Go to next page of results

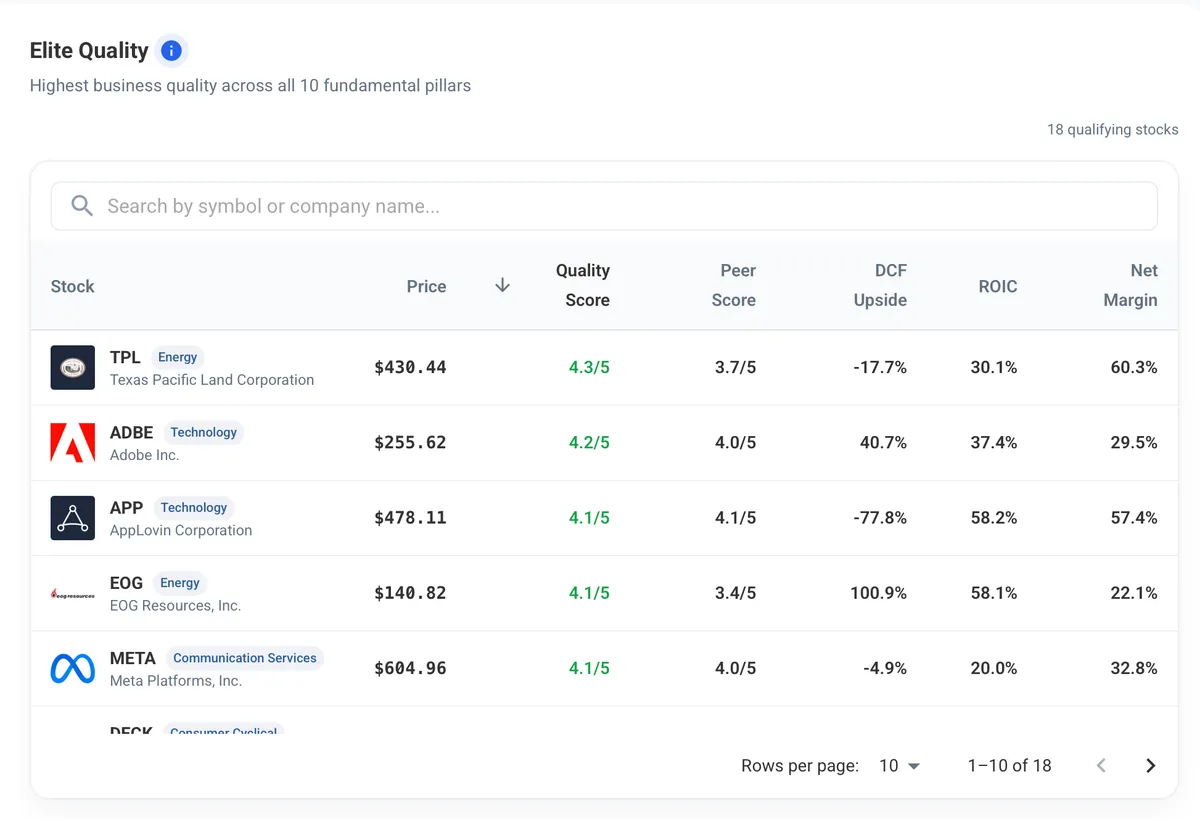tap(1150, 766)
